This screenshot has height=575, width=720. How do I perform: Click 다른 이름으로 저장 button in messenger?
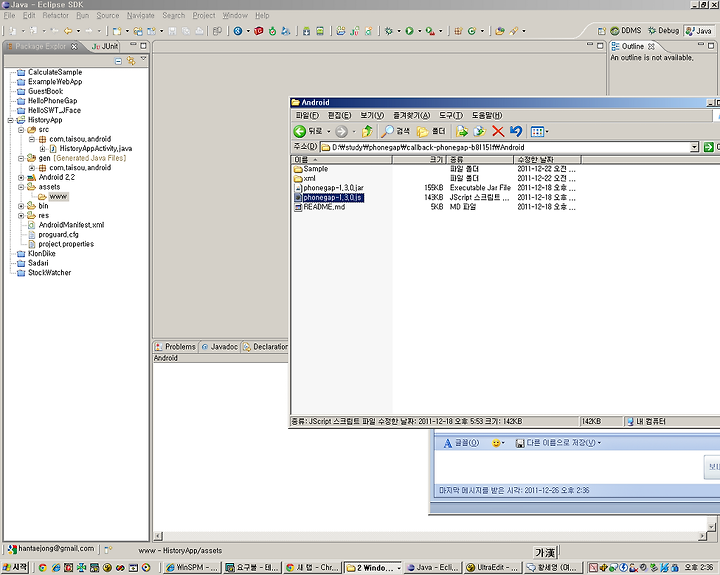[558, 443]
